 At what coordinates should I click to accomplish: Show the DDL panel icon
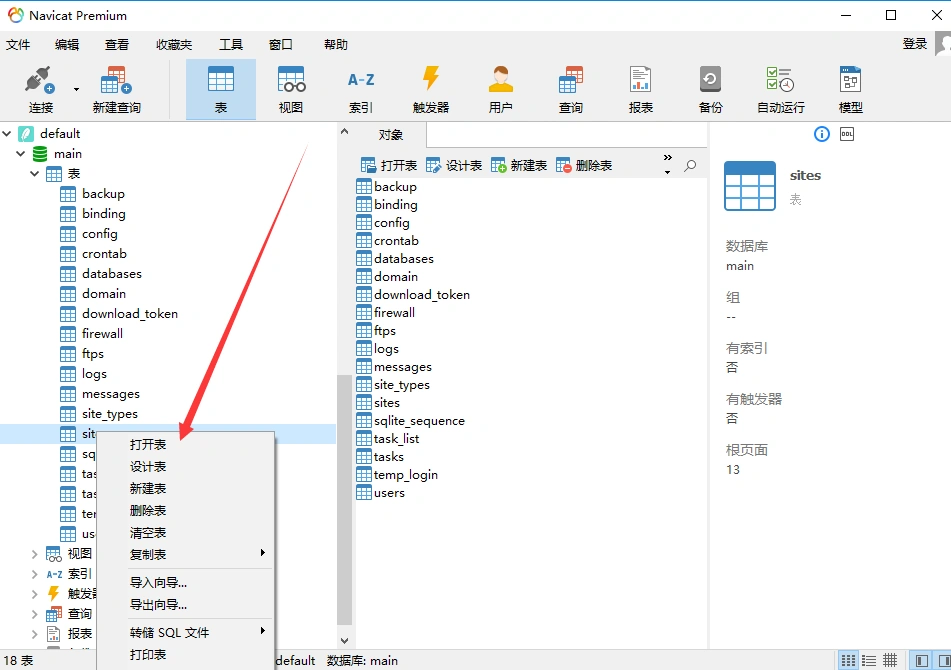[x=847, y=134]
